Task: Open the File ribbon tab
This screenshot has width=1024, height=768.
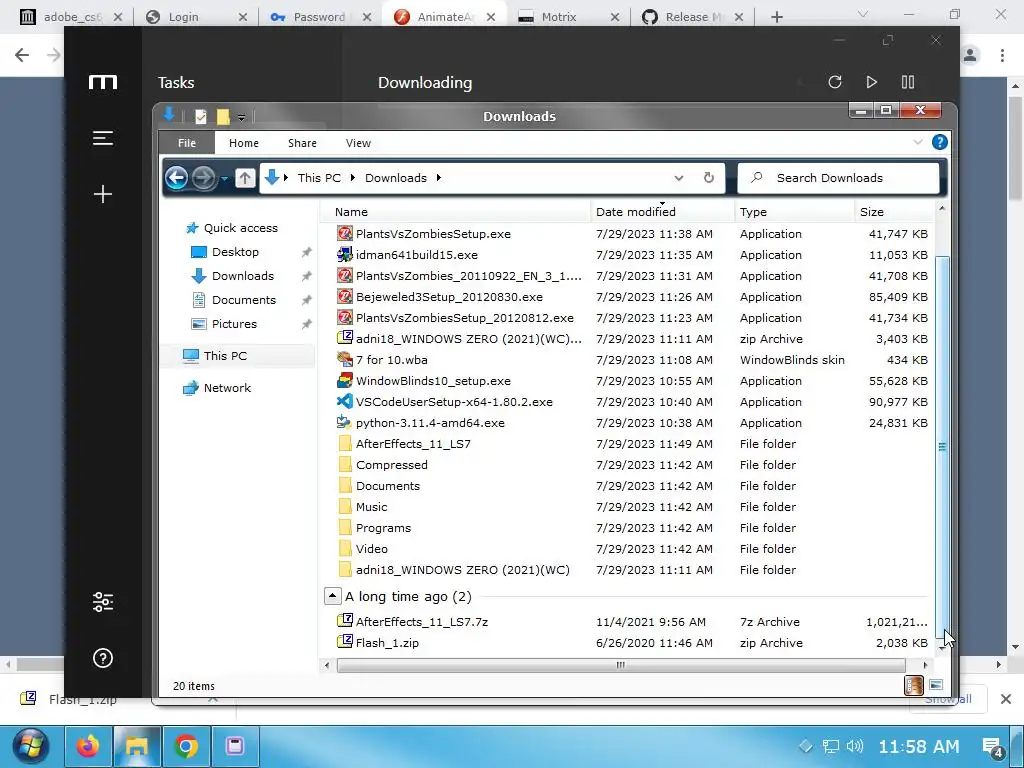Action: click(x=187, y=143)
